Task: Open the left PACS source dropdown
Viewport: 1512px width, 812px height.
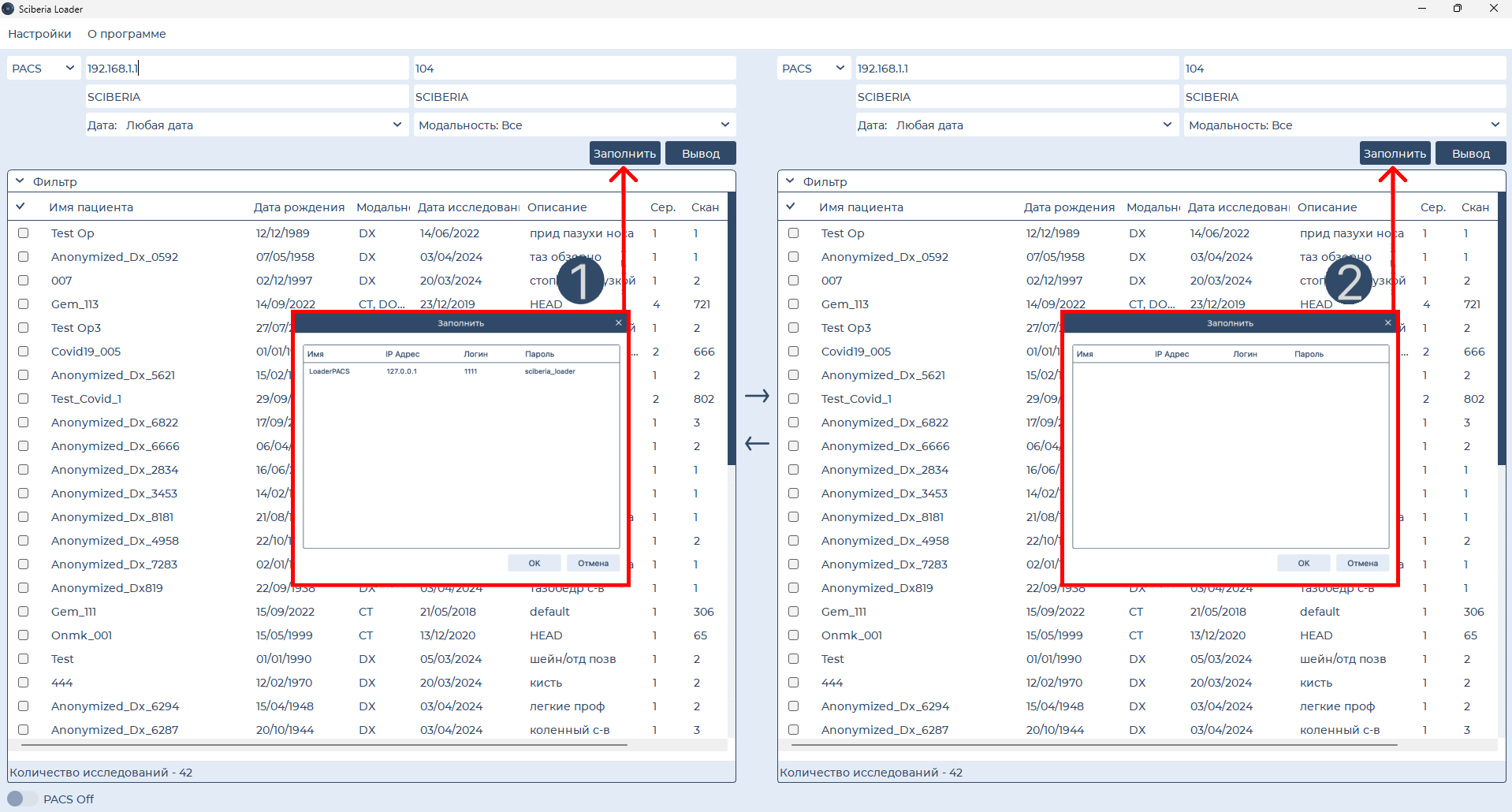Action: [44, 69]
